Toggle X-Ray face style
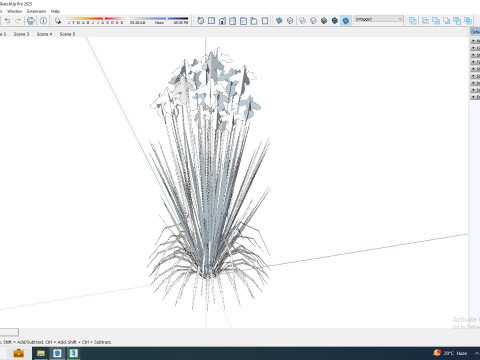Image resolution: width=480 pixels, height=360 pixels. click(279, 21)
